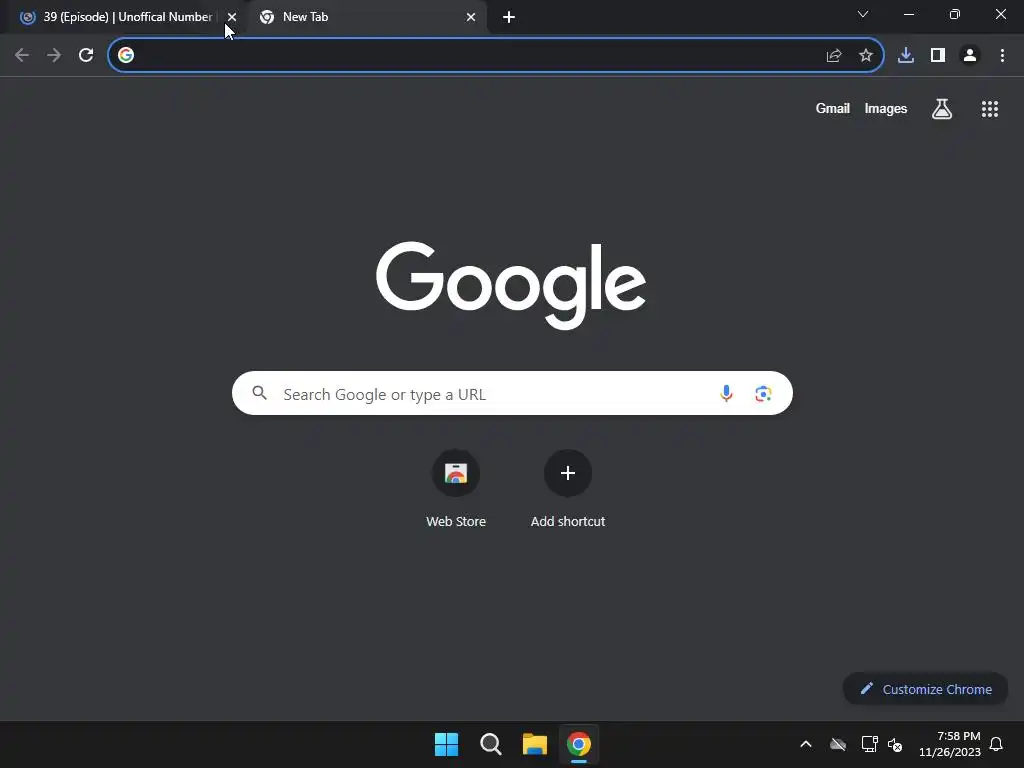Click the Chrome taskbar icon
The width and height of the screenshot is (1024, 768).
(579, 744)
